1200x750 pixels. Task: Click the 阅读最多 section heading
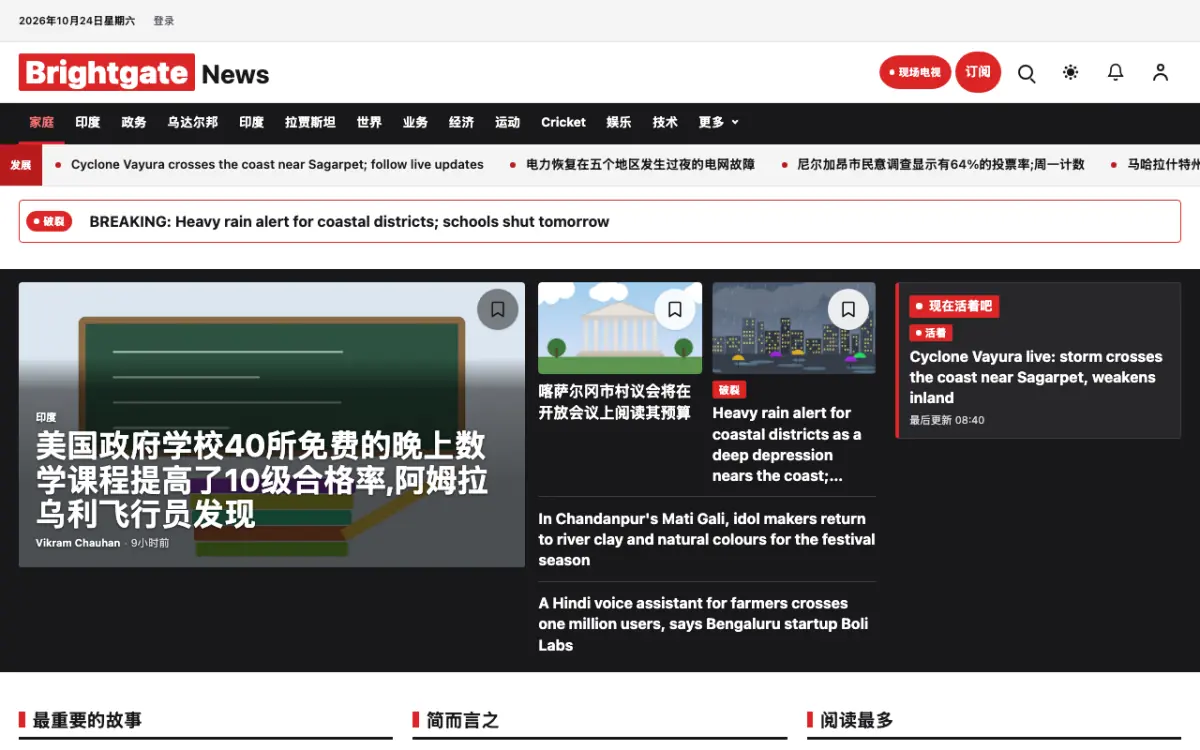(x=857, y=720)
